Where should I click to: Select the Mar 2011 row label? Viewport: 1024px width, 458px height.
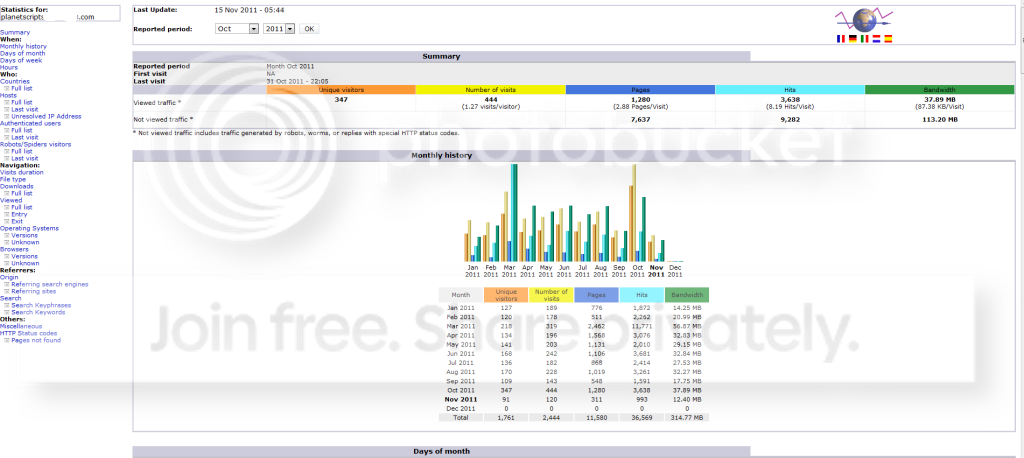point(461,326)
